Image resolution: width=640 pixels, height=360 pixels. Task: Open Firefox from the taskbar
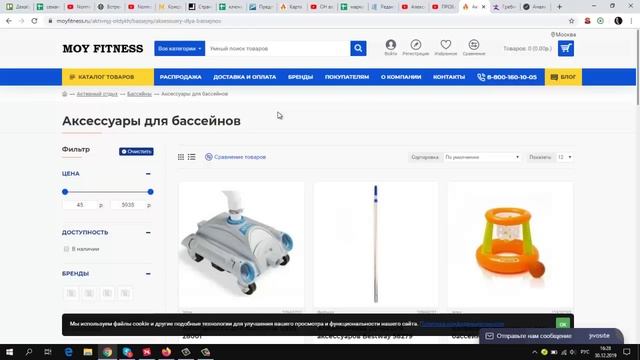click(x=166, y=352)
